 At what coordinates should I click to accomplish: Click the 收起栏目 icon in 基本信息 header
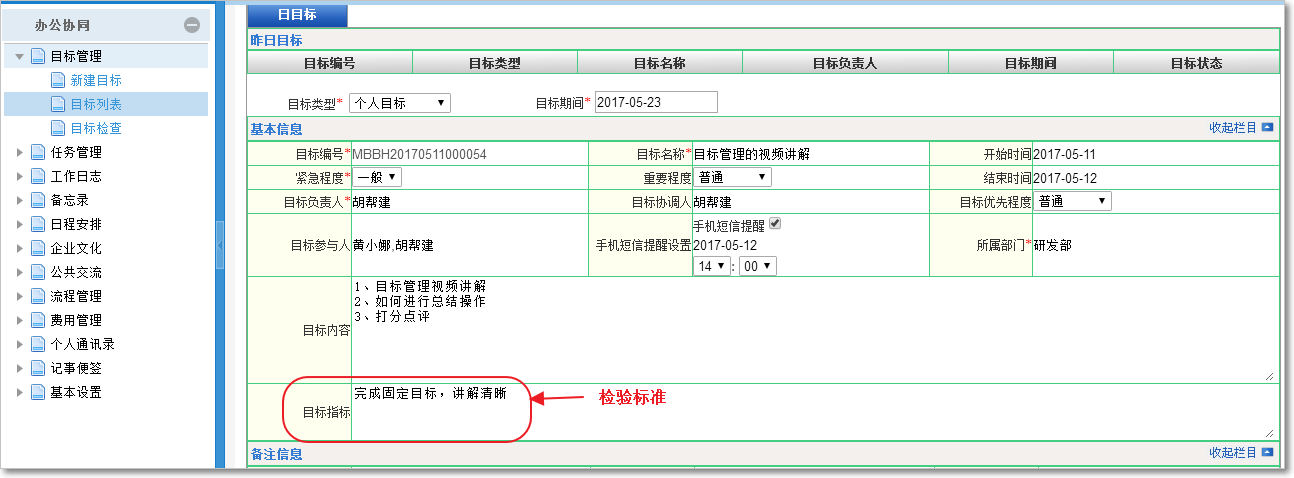pos(1267,128)
